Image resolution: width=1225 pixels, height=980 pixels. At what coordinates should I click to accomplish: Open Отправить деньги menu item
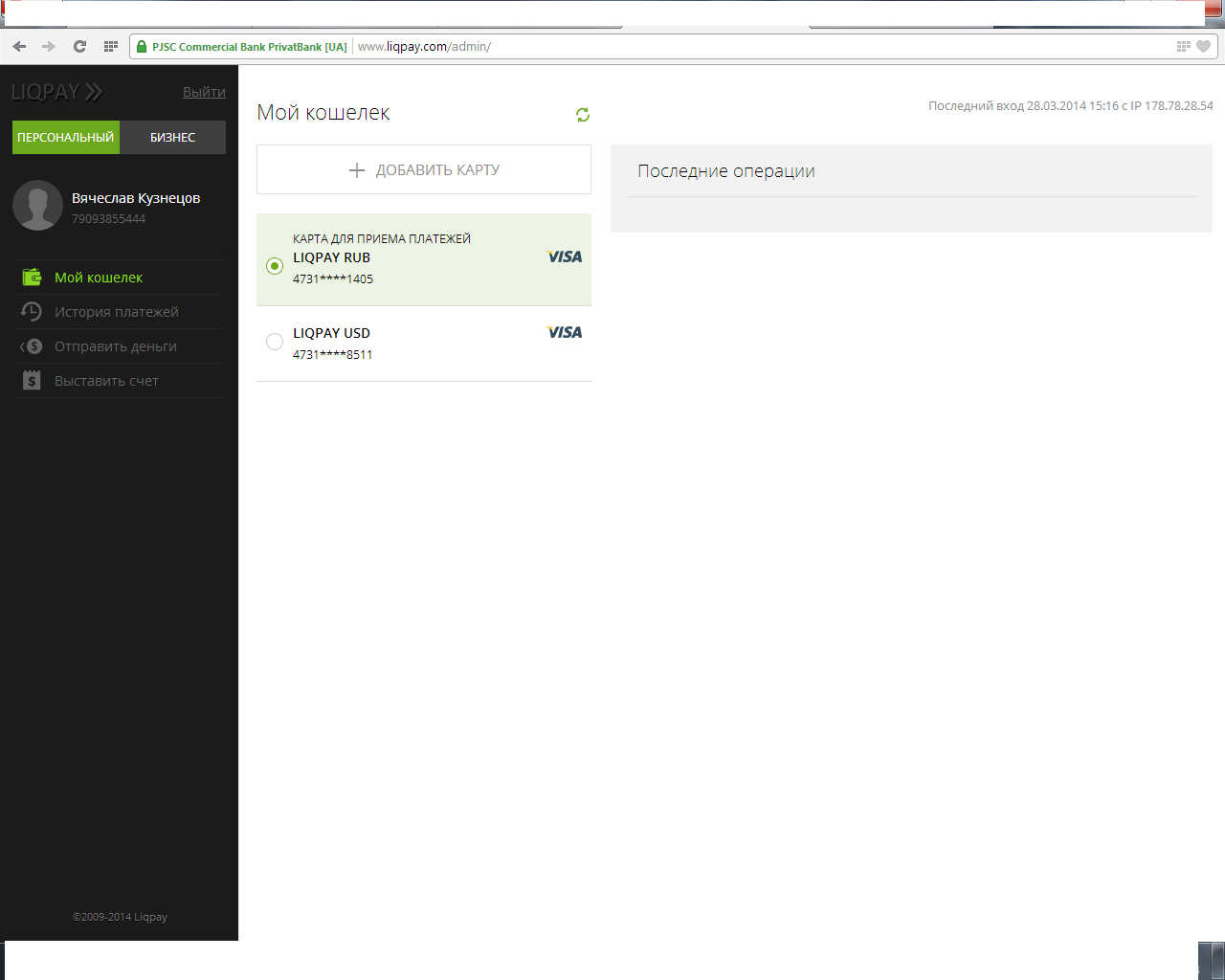[119, 346]
